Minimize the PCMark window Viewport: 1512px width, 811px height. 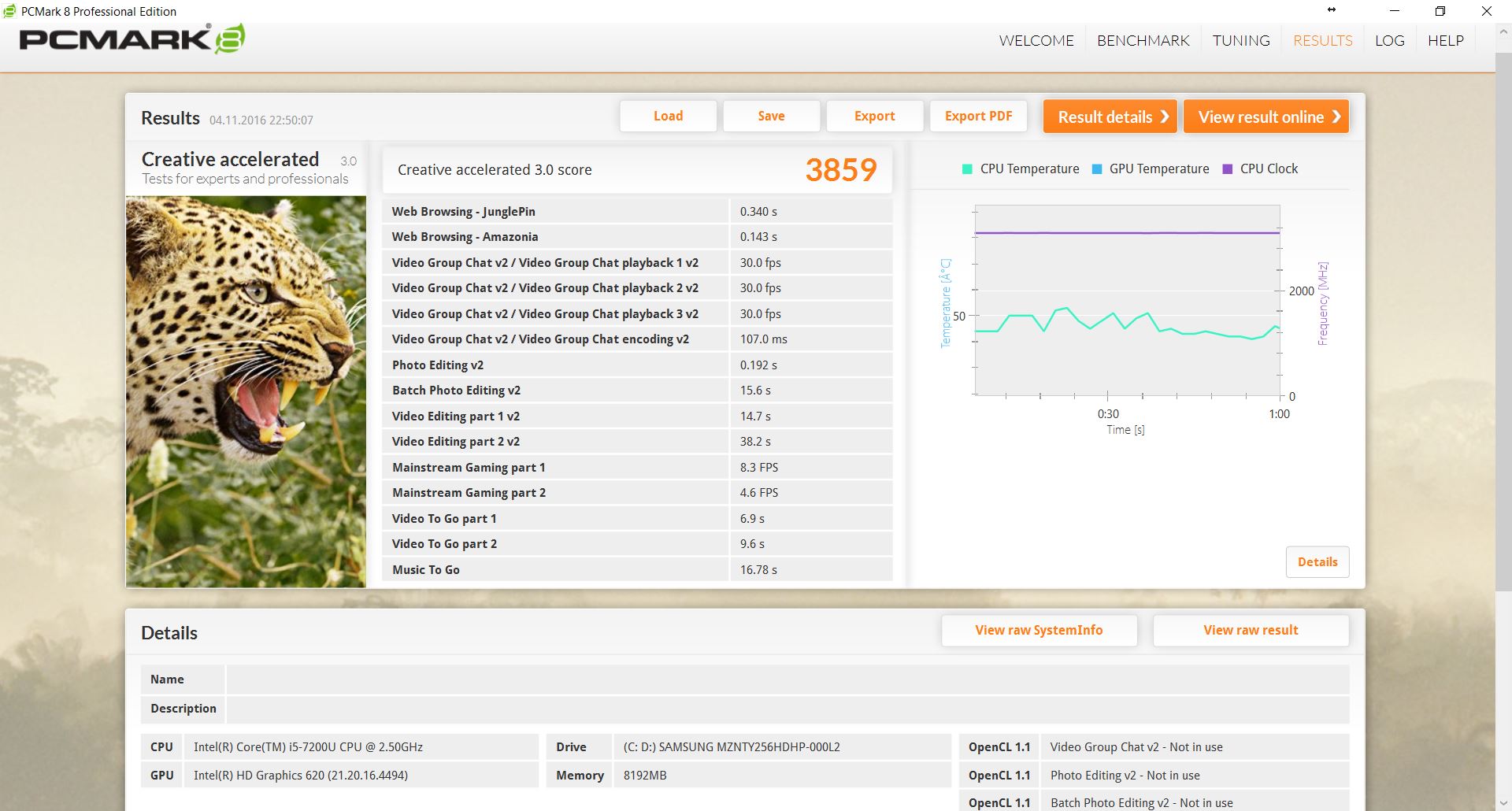pos(1395,11)
